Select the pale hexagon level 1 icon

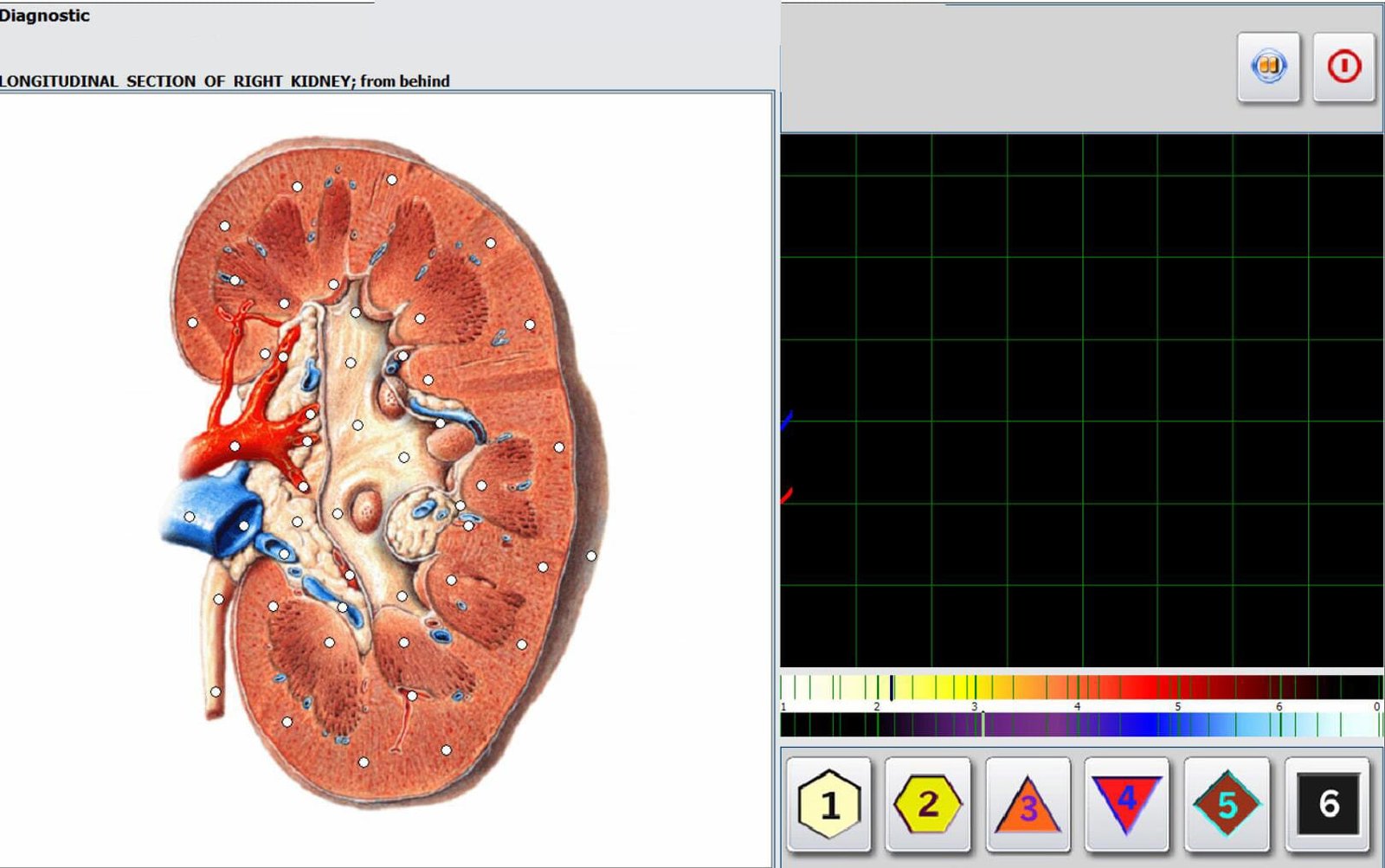(828, 804)
